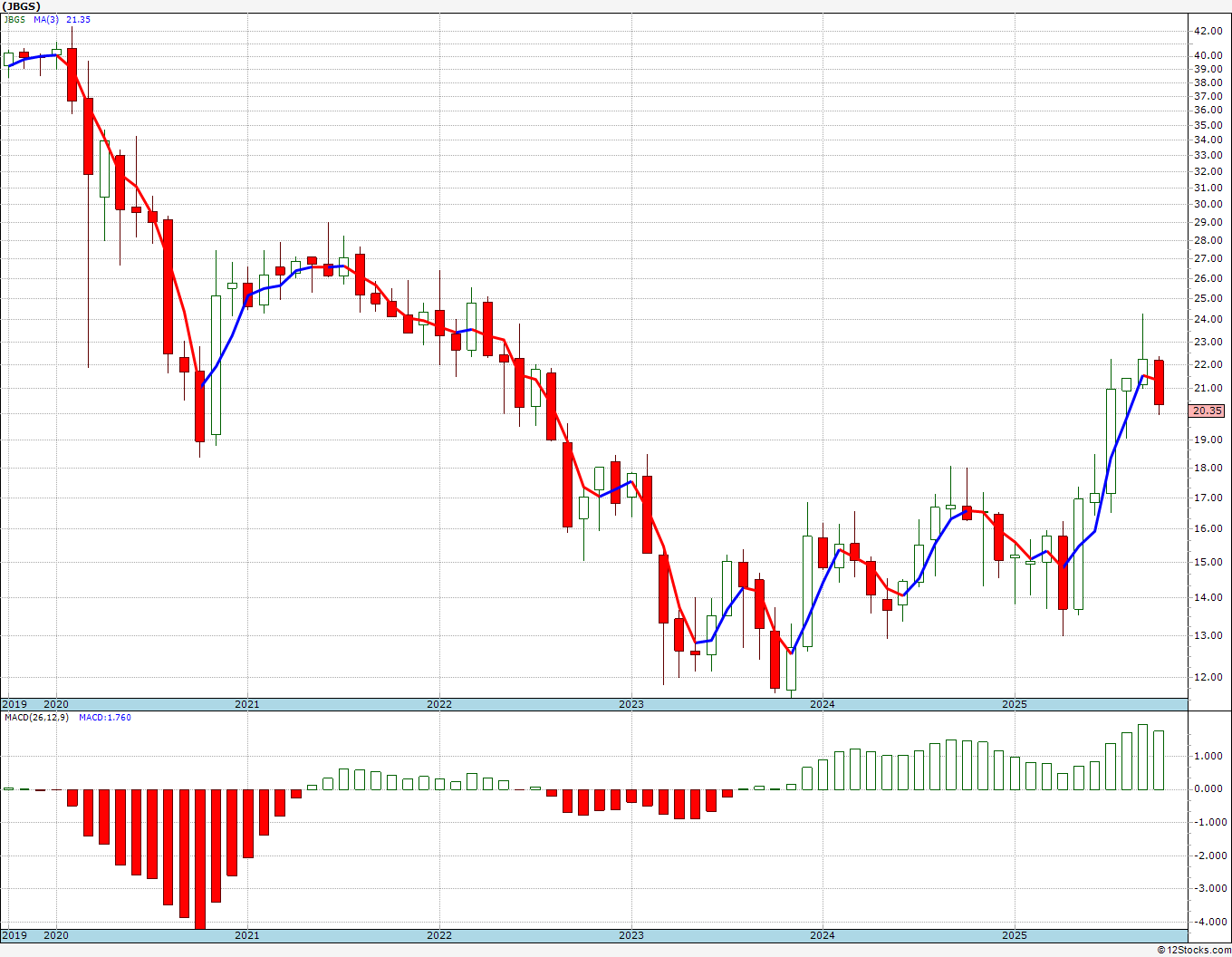Click 2025 on the price chart time axis
This screenshot has width=1232, height=957.
tap(1015, 704)
